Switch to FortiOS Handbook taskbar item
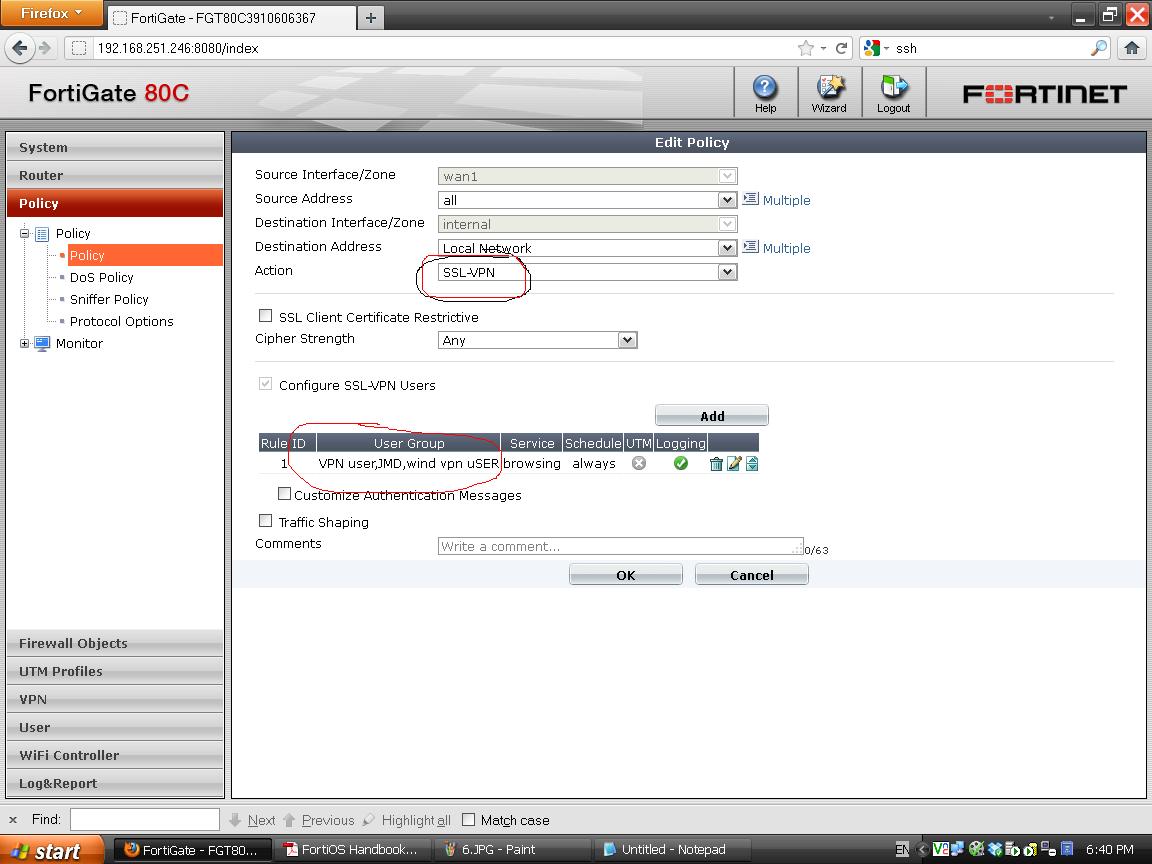1152x864 pixels. click(x=351, y=850)
